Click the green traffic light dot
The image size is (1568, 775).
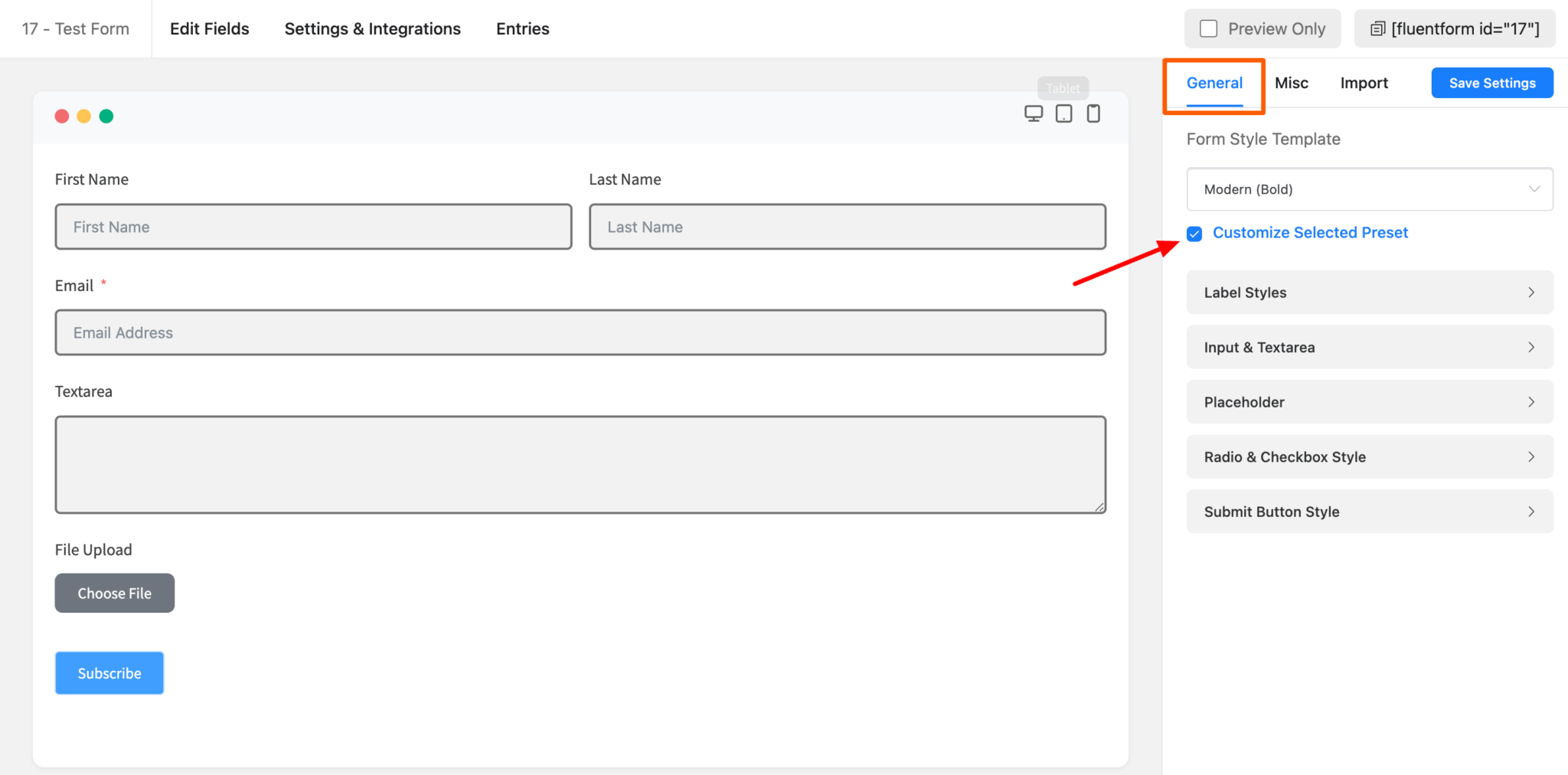pos(106,116)
